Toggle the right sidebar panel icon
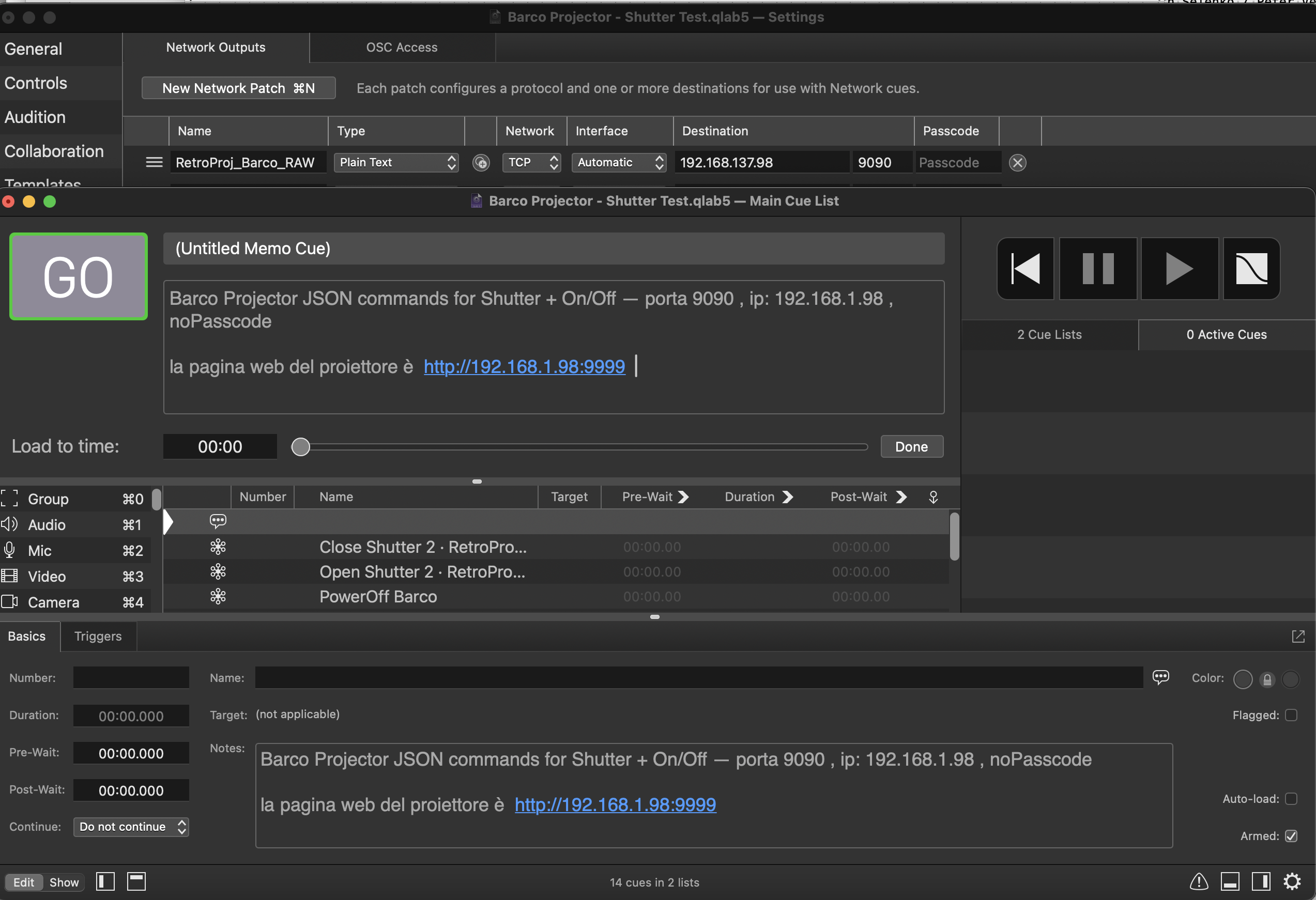Screen dimensions: 1316x900 click(1261, 882)
